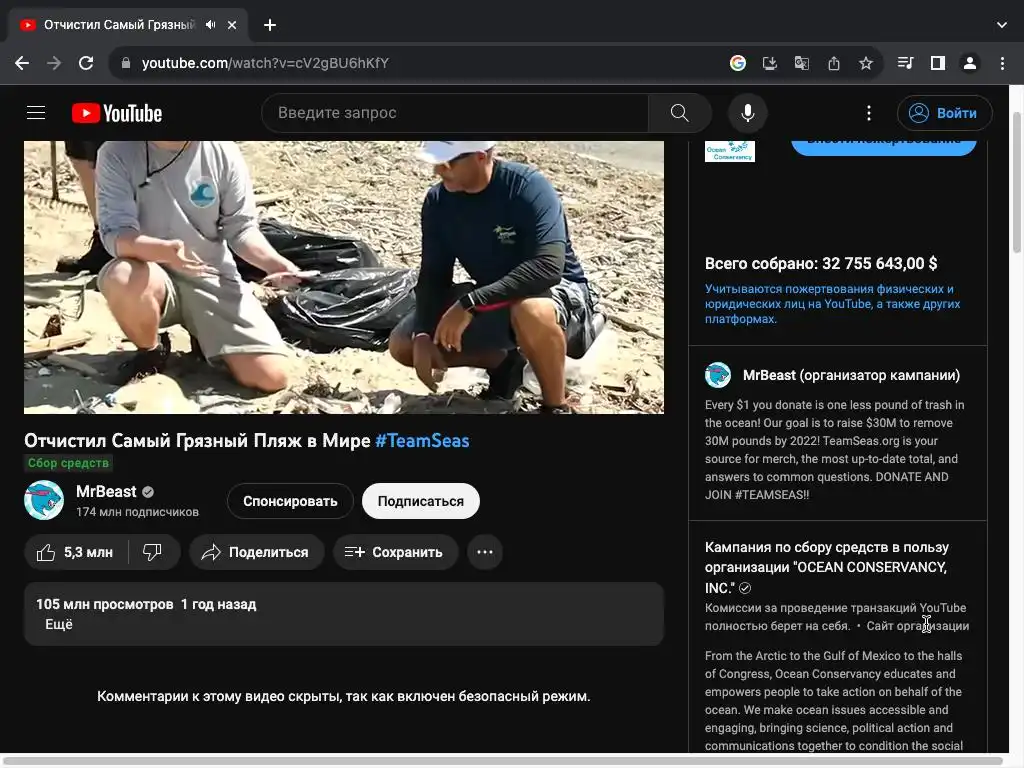Image resolution: width=1024 pixels, height=768 pixels.
Task: Click the Спонсировать join button
Action: pos(290,501)
